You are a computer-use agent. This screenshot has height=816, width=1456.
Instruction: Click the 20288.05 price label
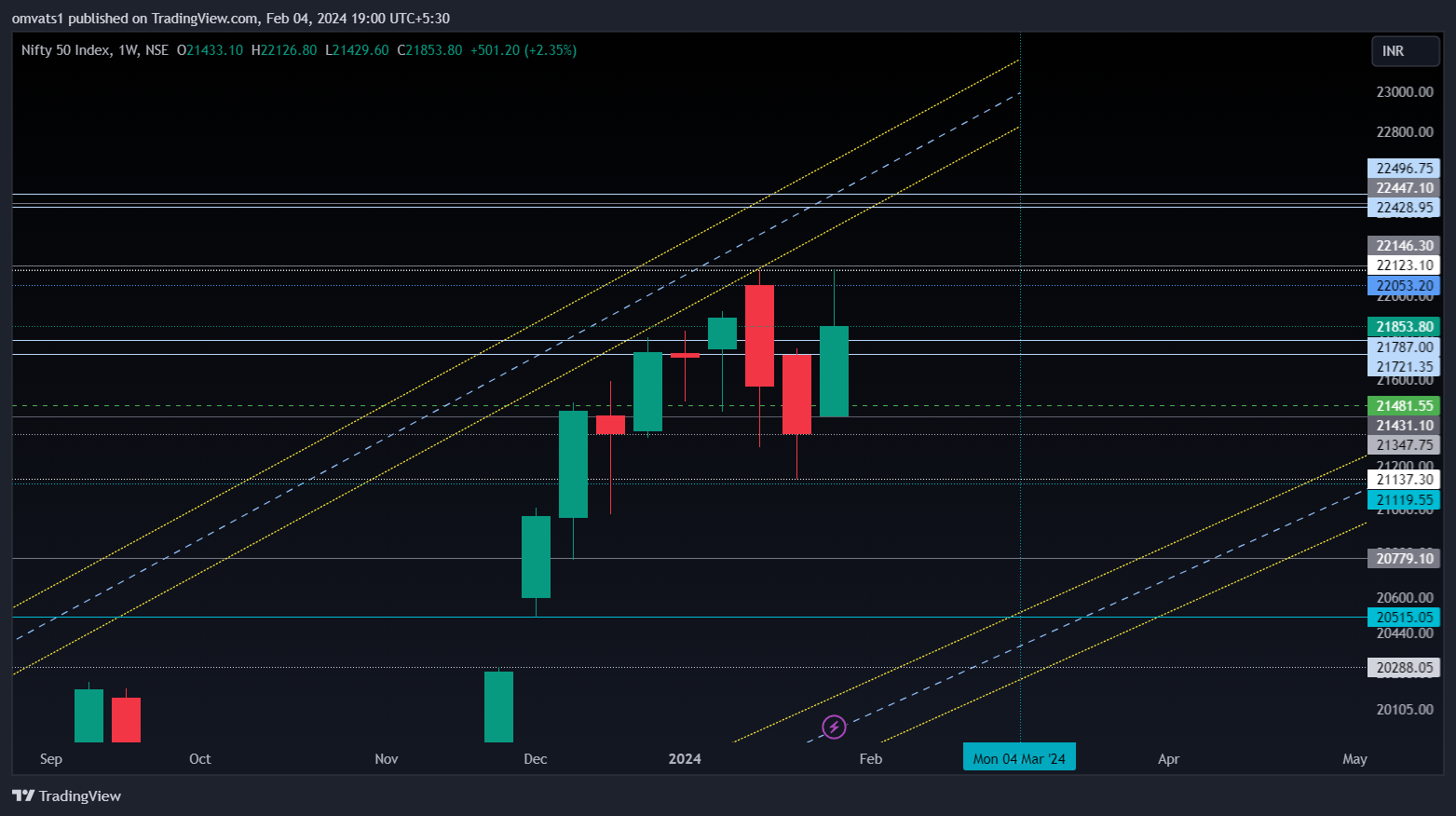pyautogui.click(x=1404, y=668)
